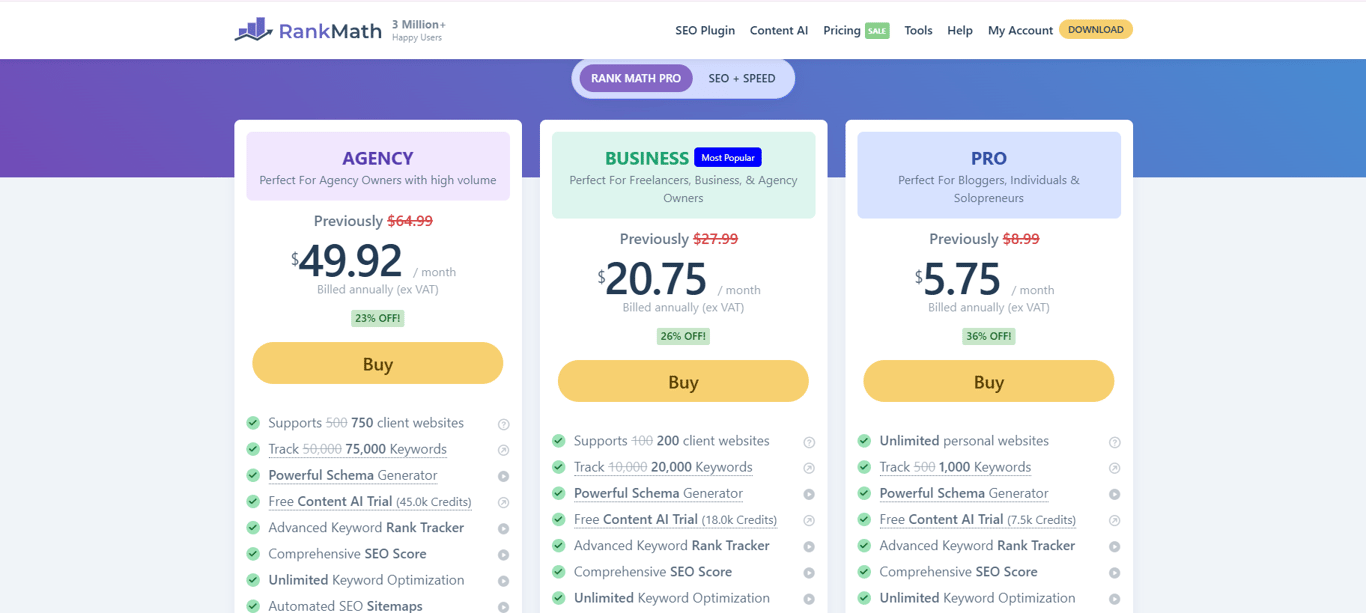Image resolution: width=1366 pixels, height=613 pixels.
Task: Buy the Business plan
Action: coord(683,381)
